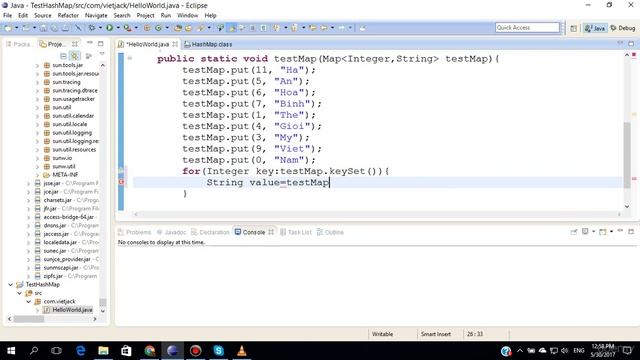Click the Debug bug icon in toolbar
Screen dimensions: 640x360
92,28
